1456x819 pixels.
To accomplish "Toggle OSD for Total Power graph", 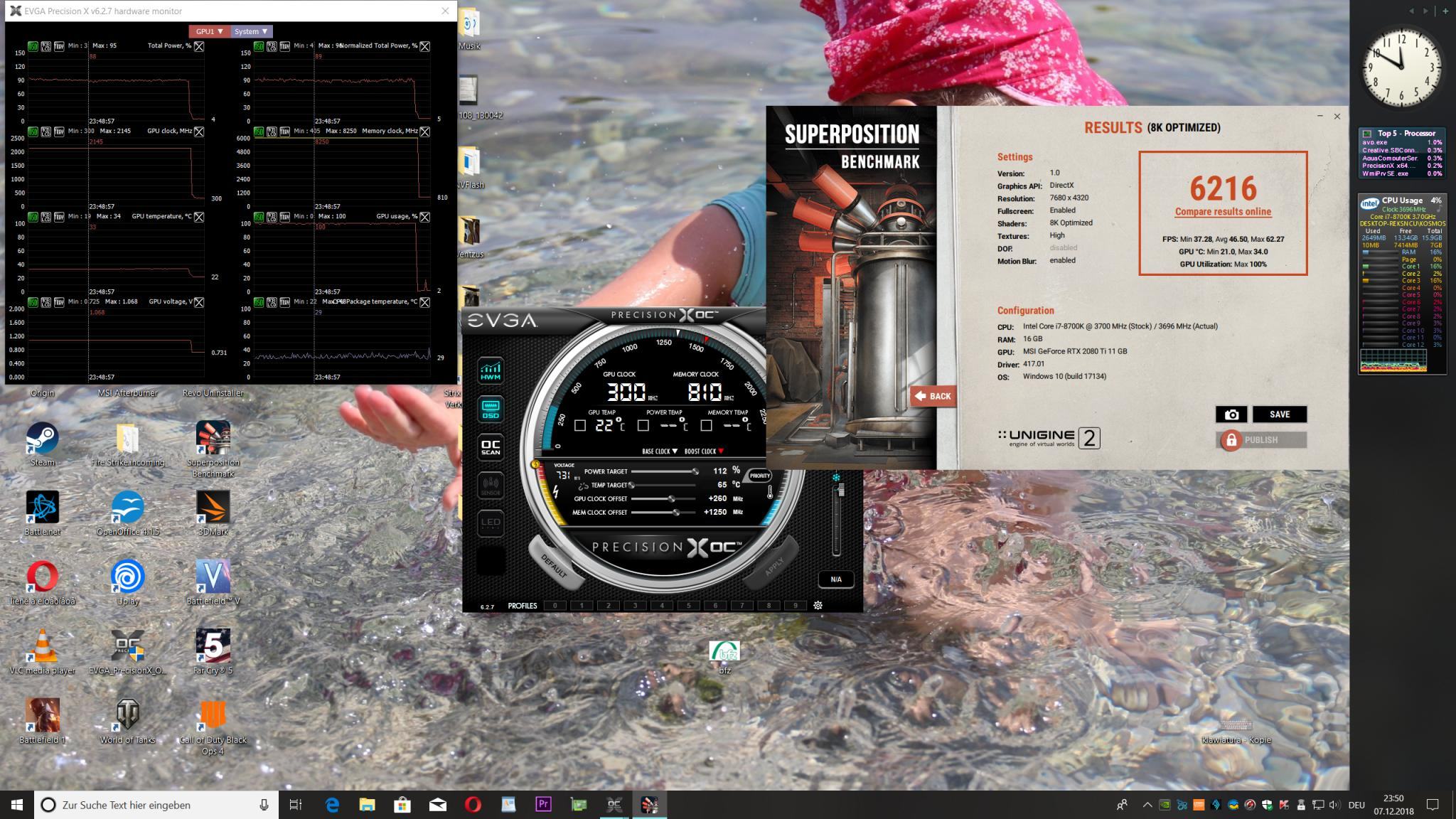I will point(33,46).
